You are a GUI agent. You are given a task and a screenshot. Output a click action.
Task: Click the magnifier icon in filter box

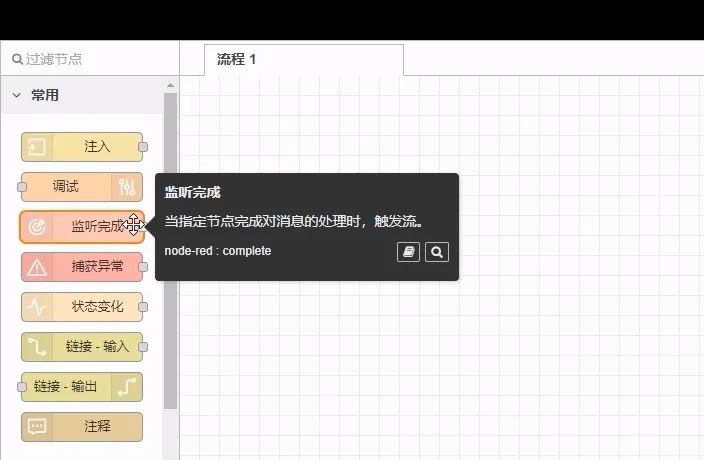pyautogui.click(x=17, y=59)
